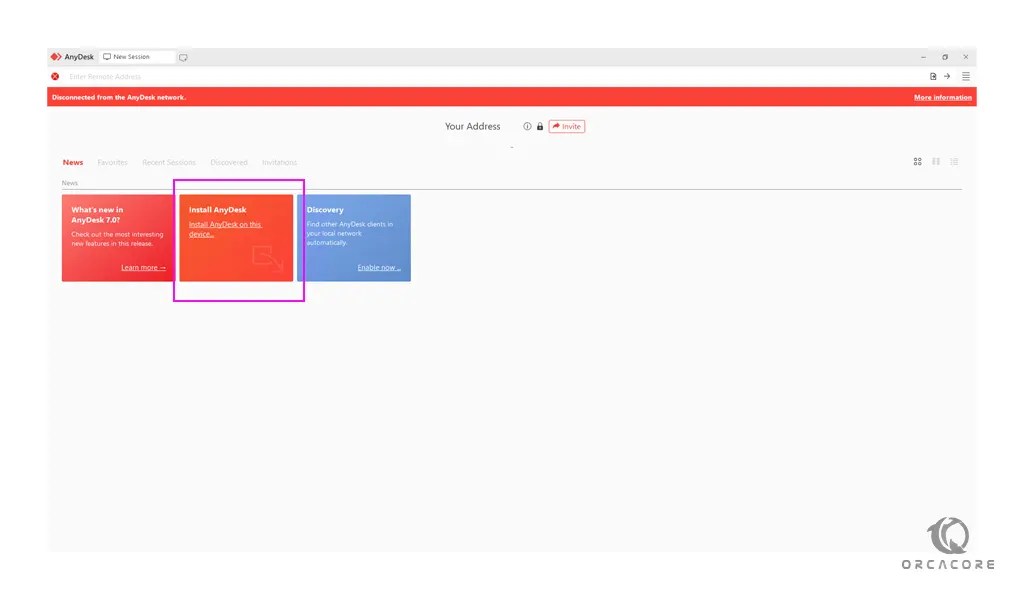Switch to the Recent Sessions tab
The height and width of the screenshot is (600, 1024).
click(169, 162)
